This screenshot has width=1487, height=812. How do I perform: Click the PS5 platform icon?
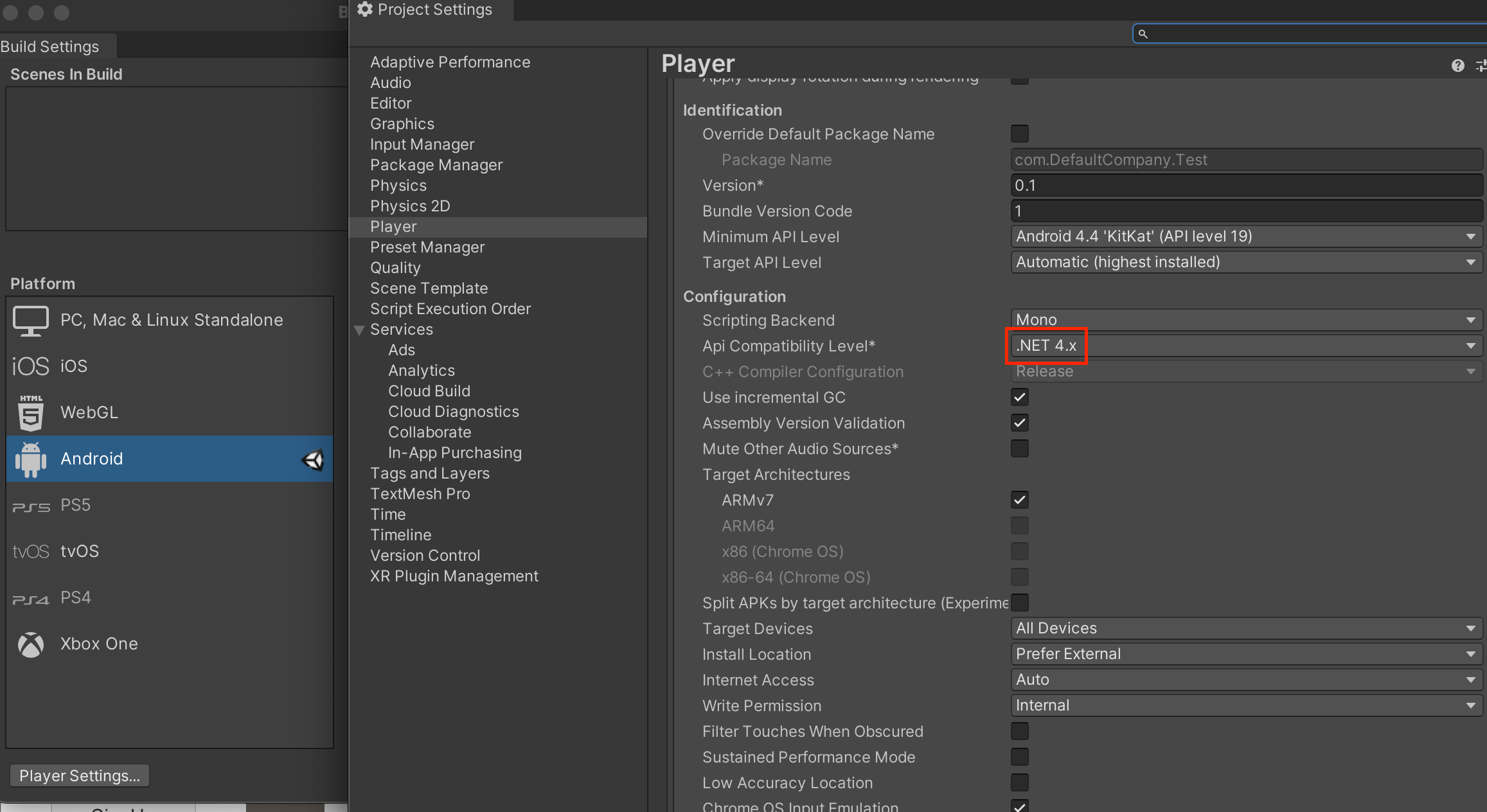tap(31, 507)
